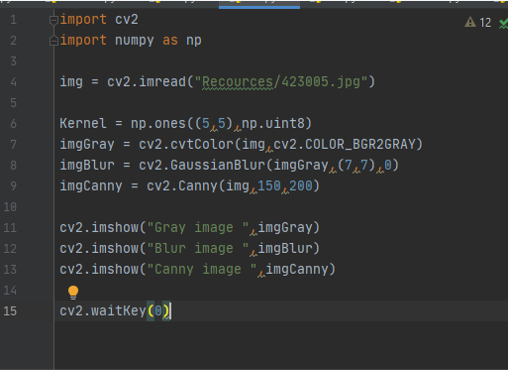Click "np.ones" on line 6
The height and width of the screenshot is (370, 508).
pos(158,124)
